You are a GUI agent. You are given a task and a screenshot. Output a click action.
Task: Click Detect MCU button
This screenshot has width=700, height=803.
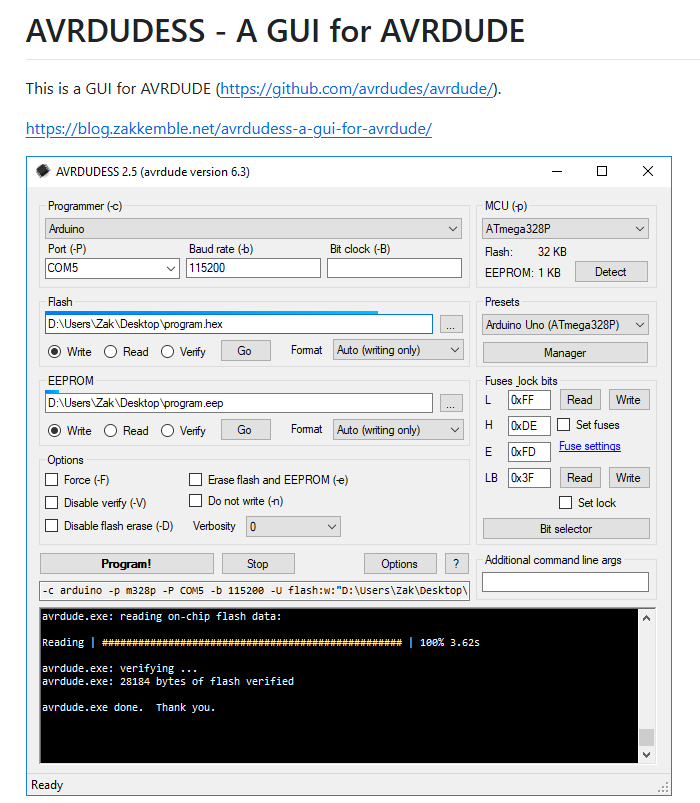pos(611,272)
